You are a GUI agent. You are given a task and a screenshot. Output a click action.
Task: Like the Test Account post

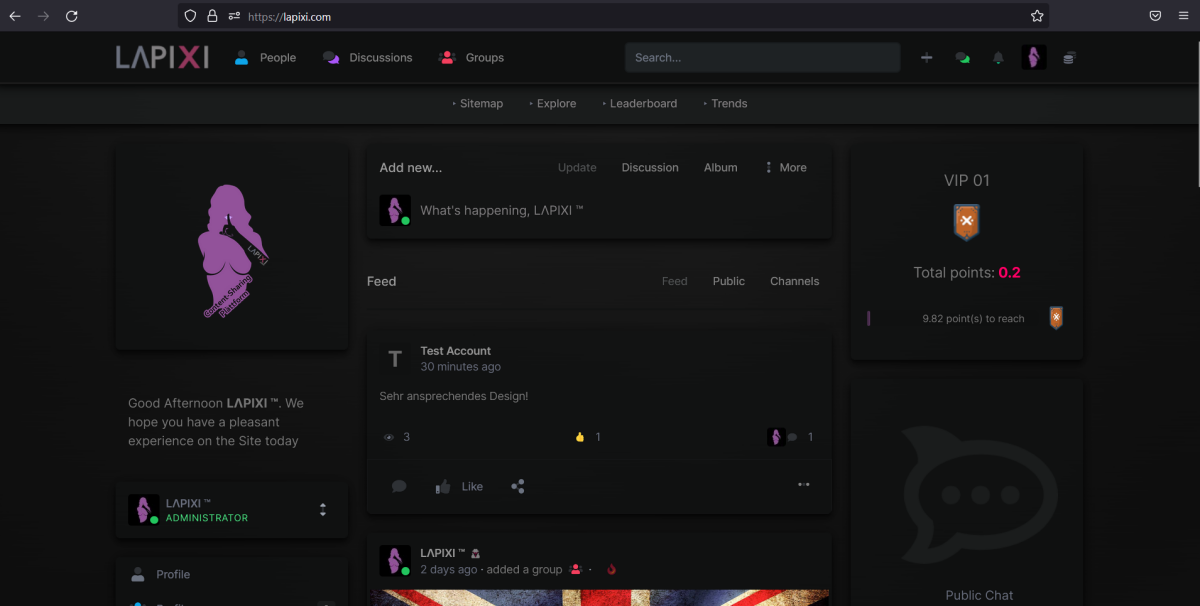(460, 486)
